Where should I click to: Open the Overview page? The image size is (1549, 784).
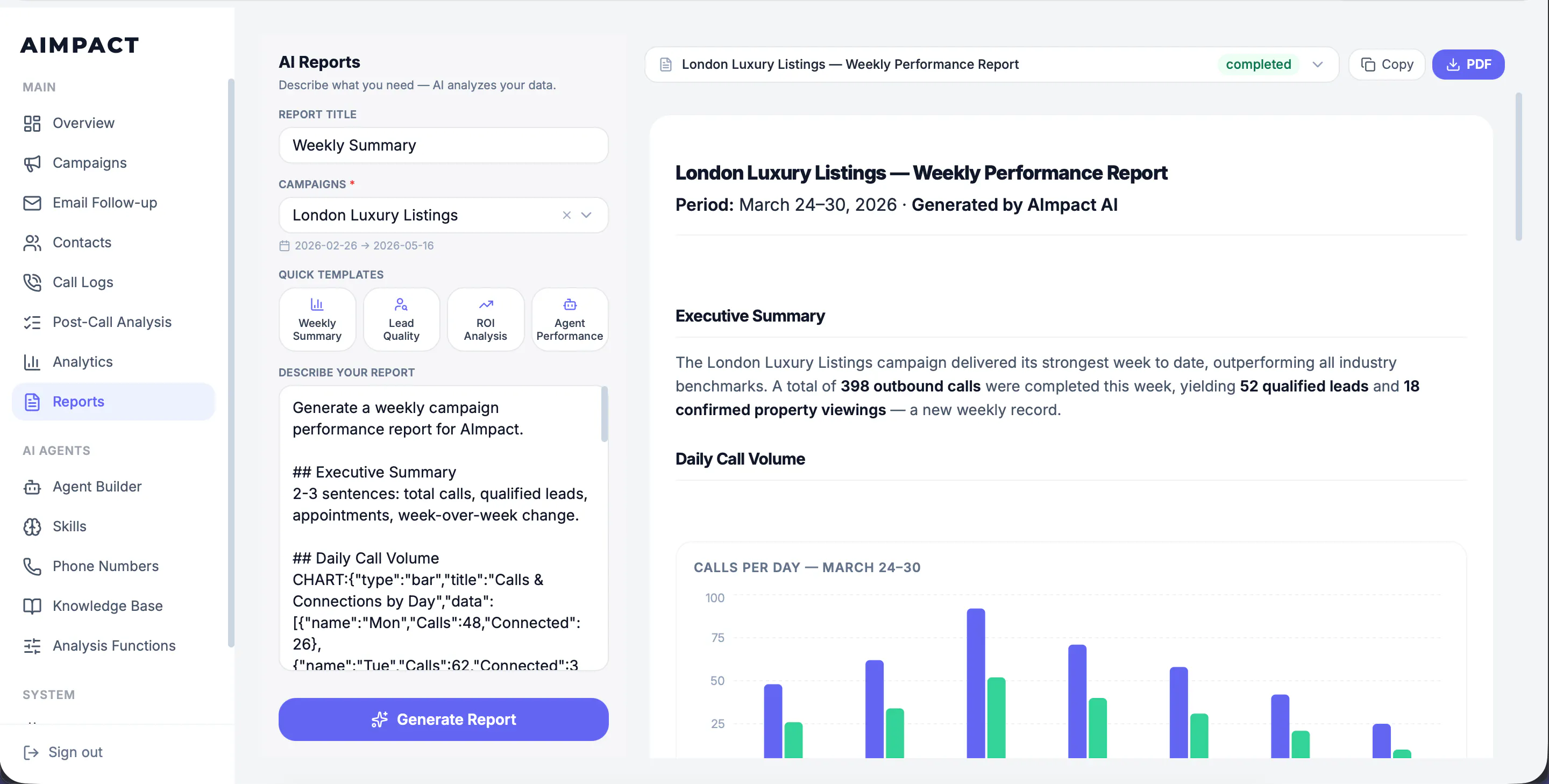(x=113, y=123)
